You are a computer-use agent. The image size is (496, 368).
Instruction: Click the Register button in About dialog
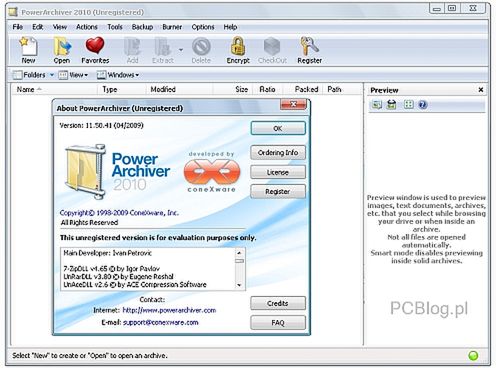click(278, 192)
